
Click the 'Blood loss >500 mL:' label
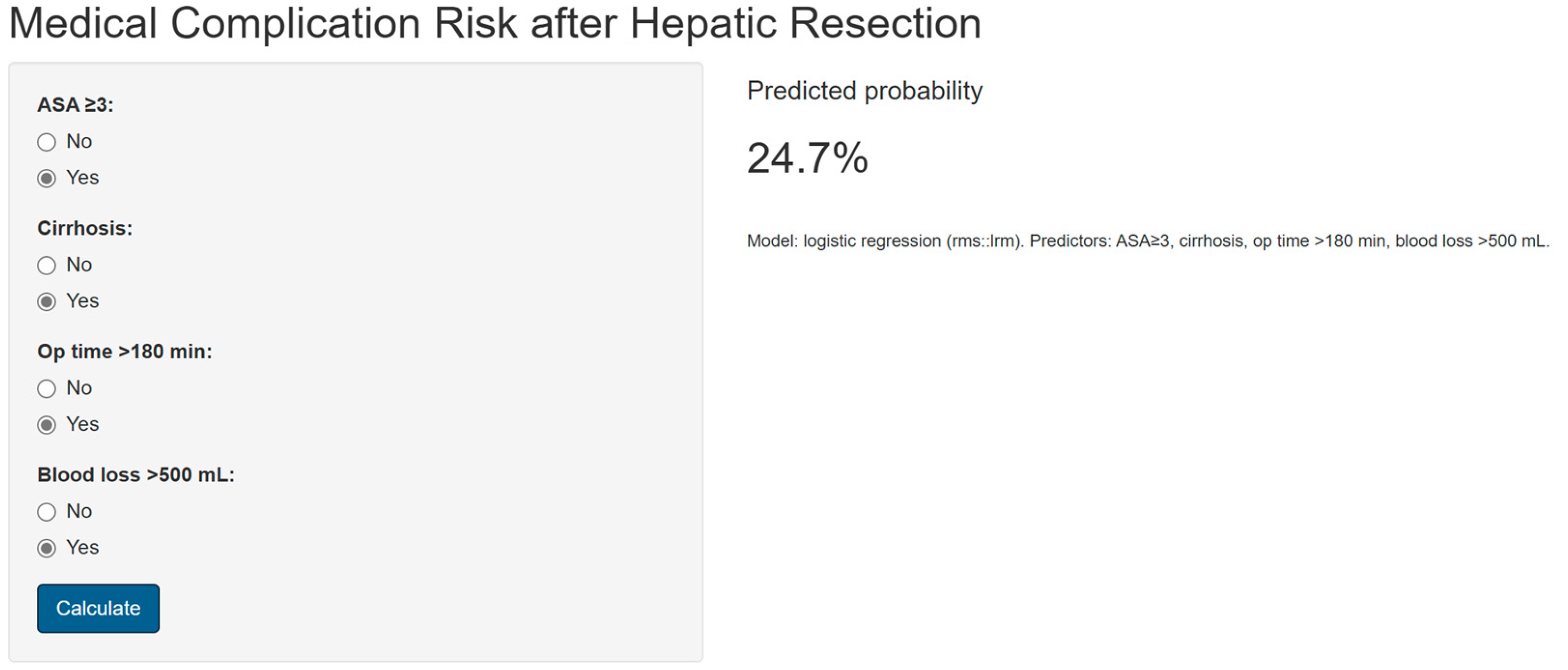coord(135,475)
